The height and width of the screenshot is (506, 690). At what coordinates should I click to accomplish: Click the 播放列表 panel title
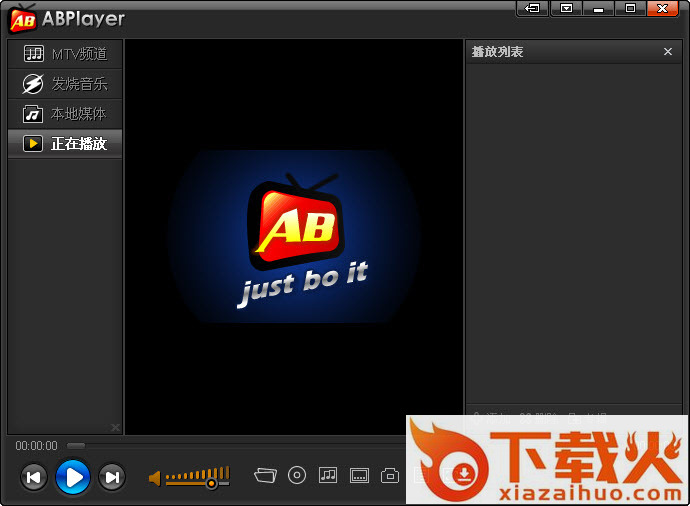(x=497, y=52)
